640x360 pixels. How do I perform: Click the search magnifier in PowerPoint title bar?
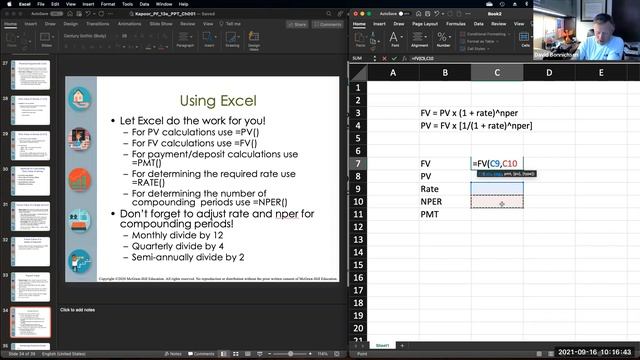[x=329, y=14]
